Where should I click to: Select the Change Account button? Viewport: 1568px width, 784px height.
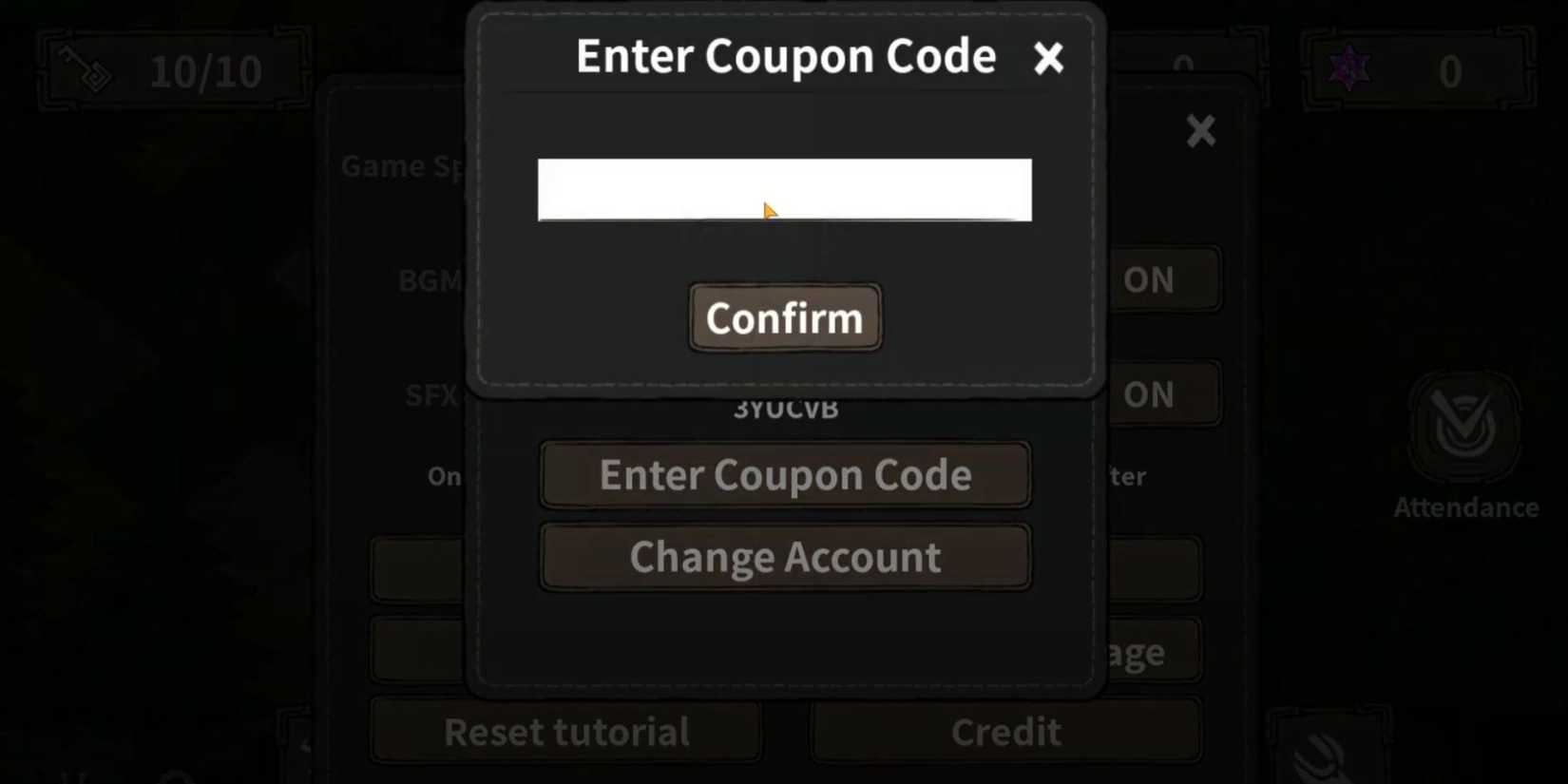(785, 557)
